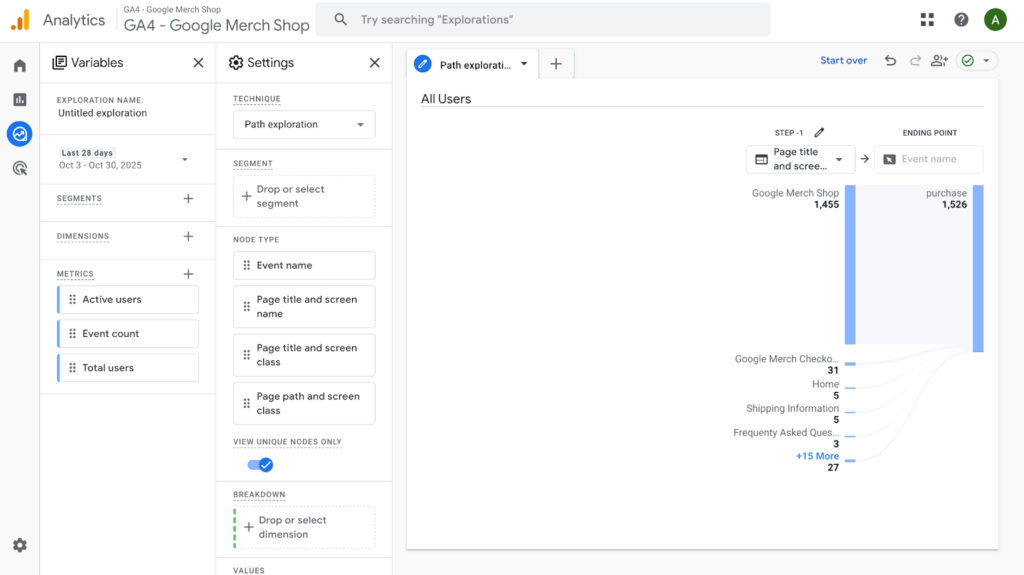
Task: Open the Home icon in left sidebar
Action: (x=19, y=66)
